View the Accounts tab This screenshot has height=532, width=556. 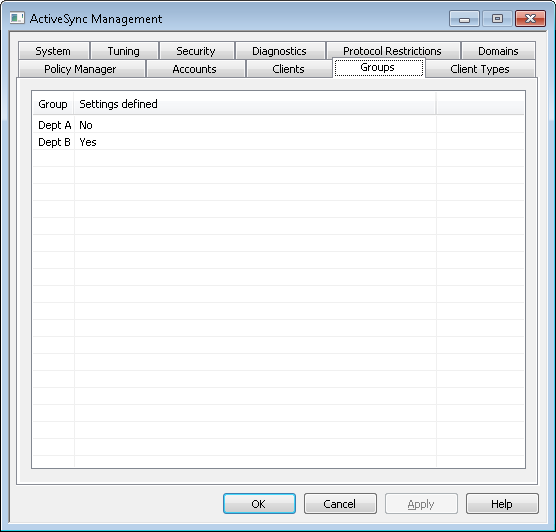pos(196,69)
